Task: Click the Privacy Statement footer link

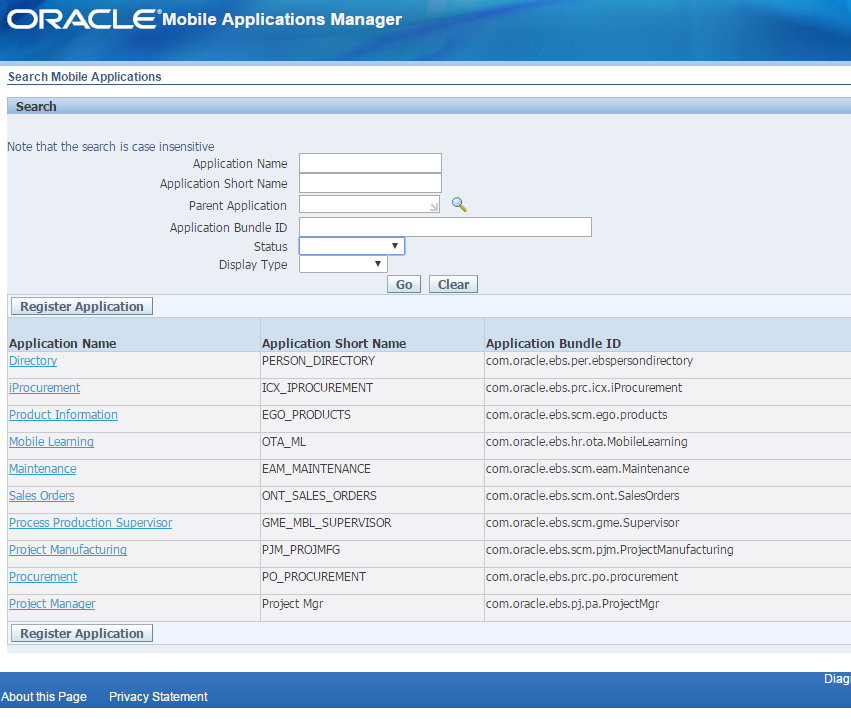Action: pos(158,697)
